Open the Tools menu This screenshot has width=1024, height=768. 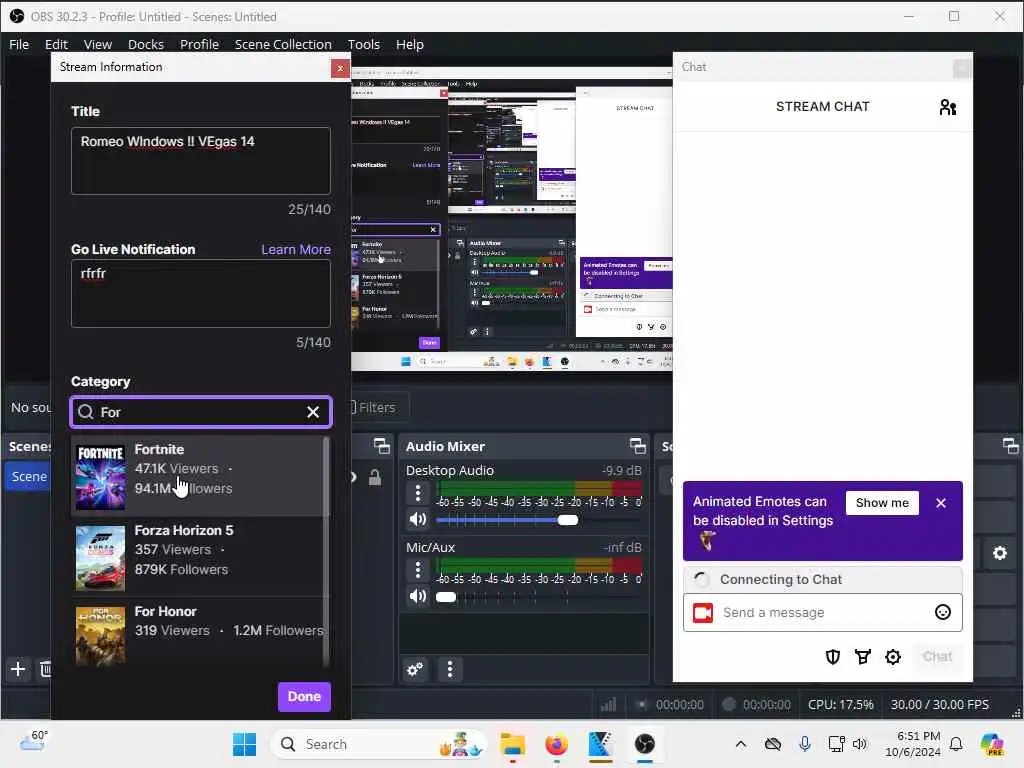pos(364,44)
